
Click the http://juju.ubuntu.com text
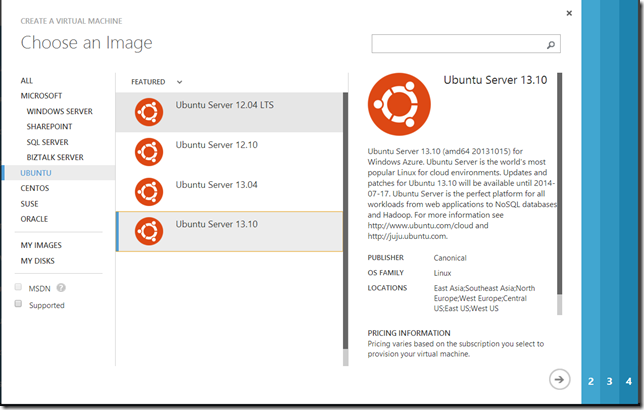[x=407, y=236]
